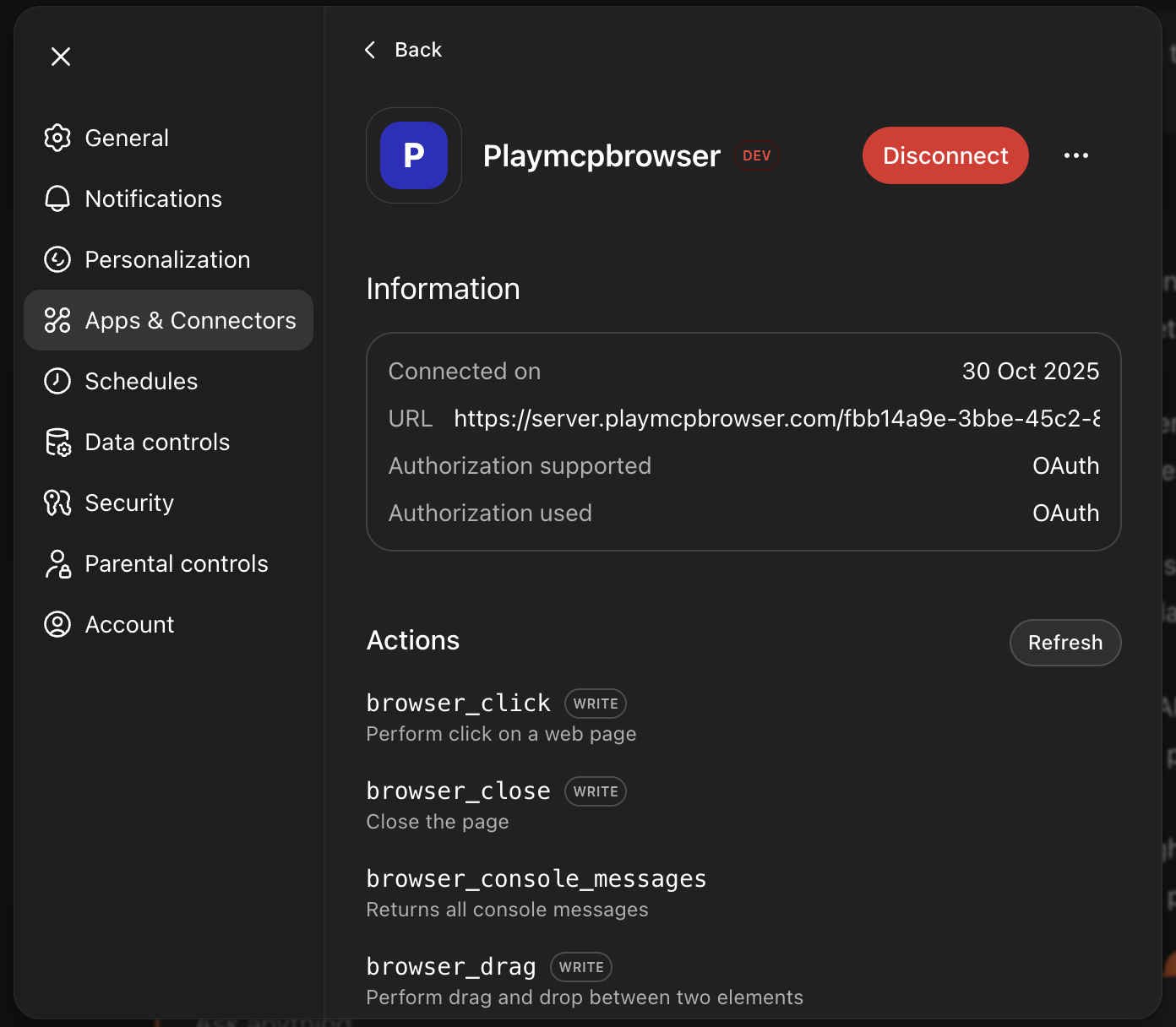Click the connector server URL
The image size is (1176, 1027).
point(776,418)
